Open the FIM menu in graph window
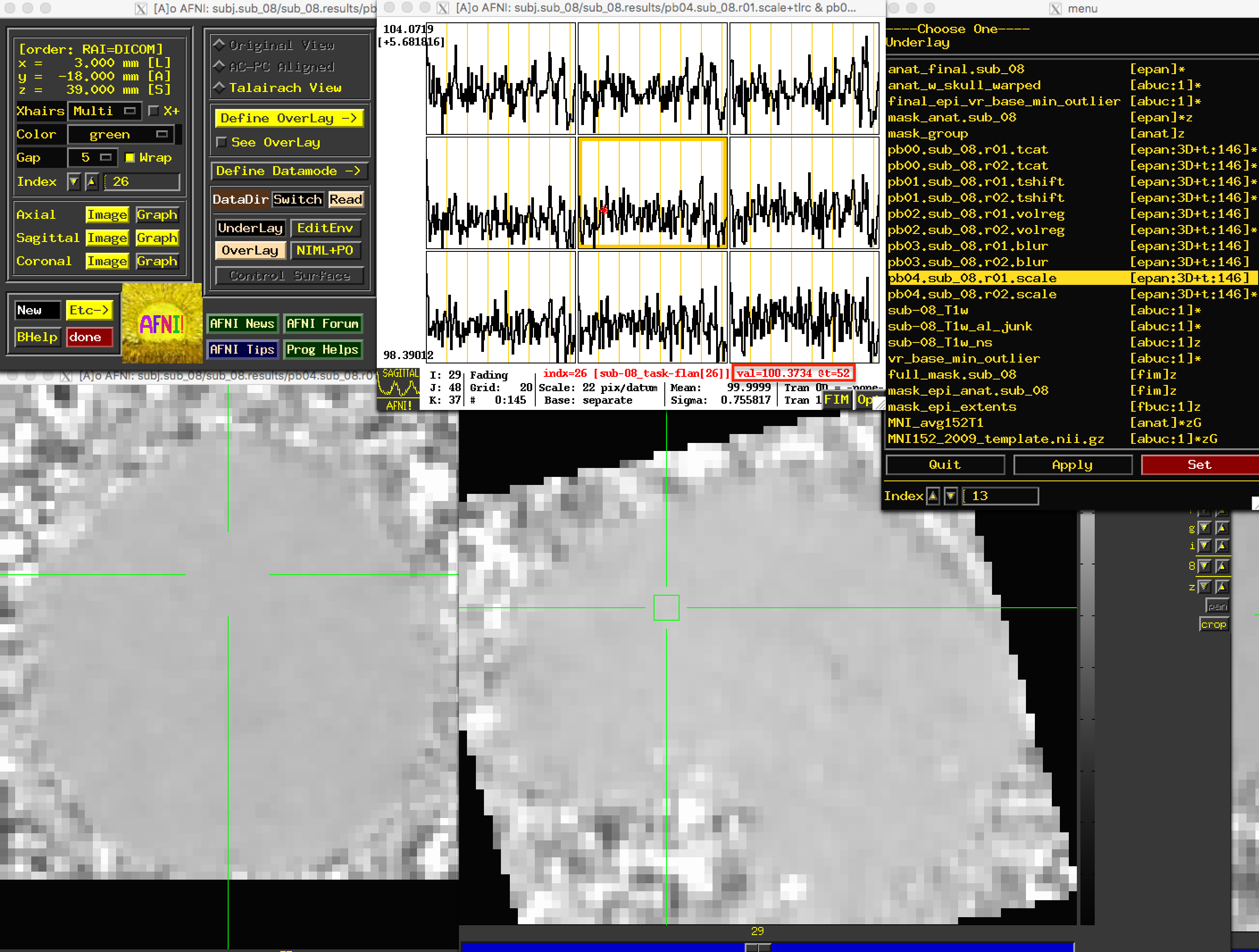 tap(837, 400)
